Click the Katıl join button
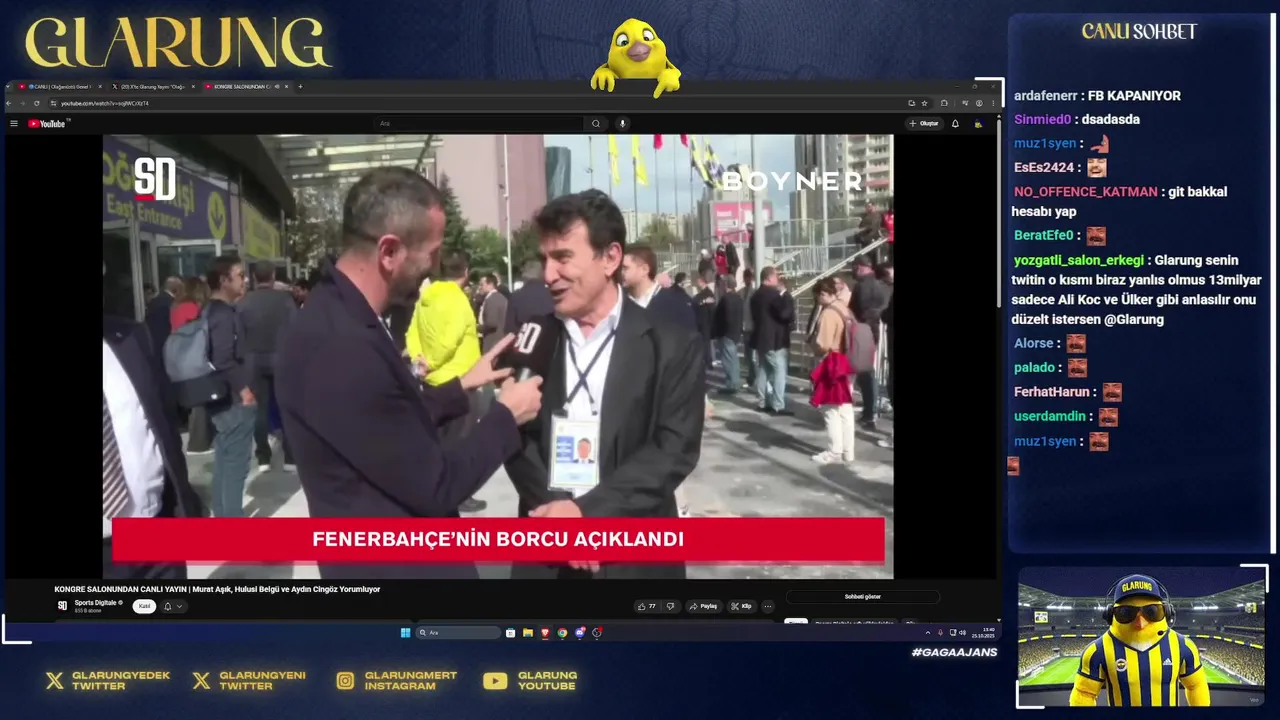This screenshot has height=720, width=1280. [x=144, y=606]
